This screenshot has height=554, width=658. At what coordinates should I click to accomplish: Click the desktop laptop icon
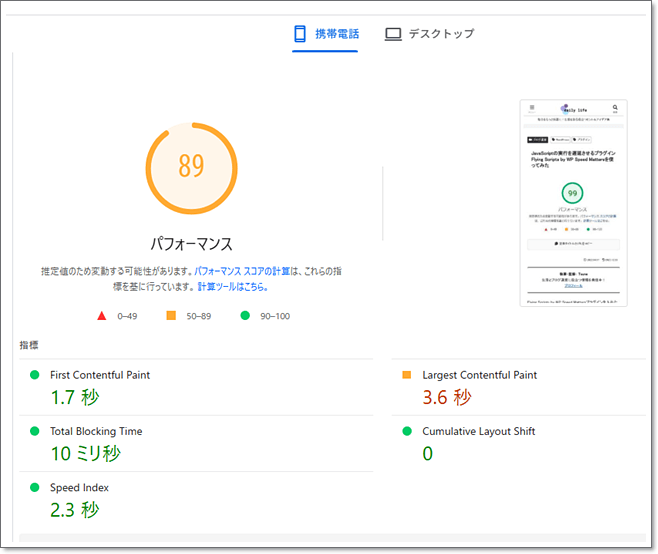point(393,34)
